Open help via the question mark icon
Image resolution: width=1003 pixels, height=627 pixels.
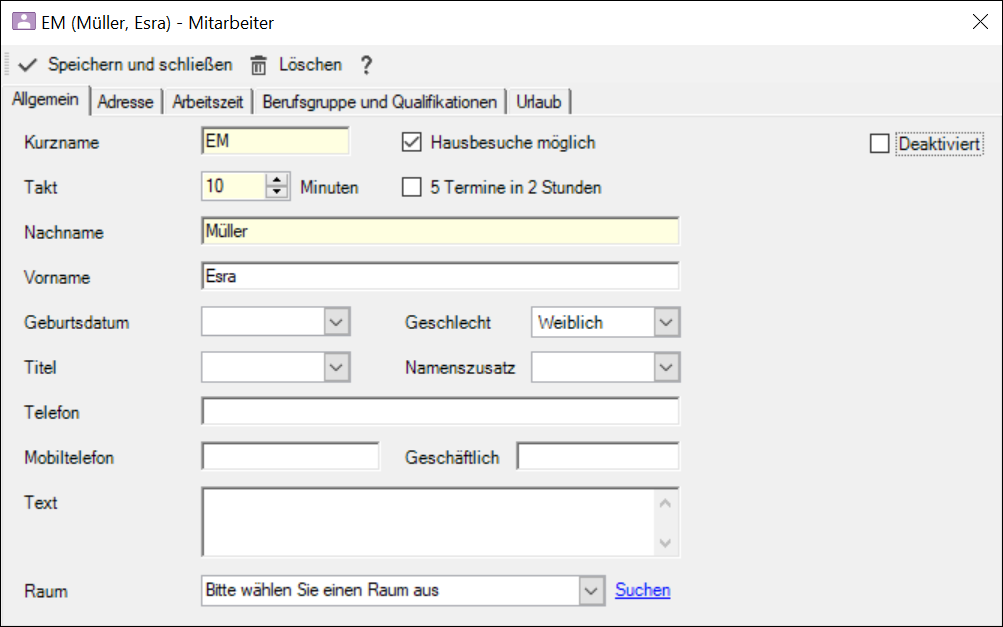366,65
